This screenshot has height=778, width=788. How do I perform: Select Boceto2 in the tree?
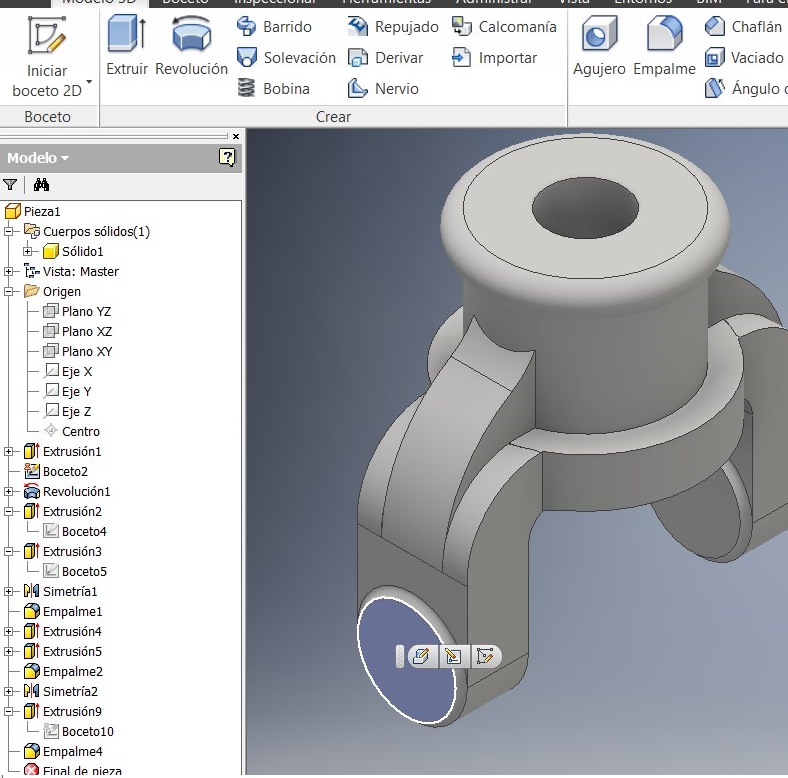(56, 471)
